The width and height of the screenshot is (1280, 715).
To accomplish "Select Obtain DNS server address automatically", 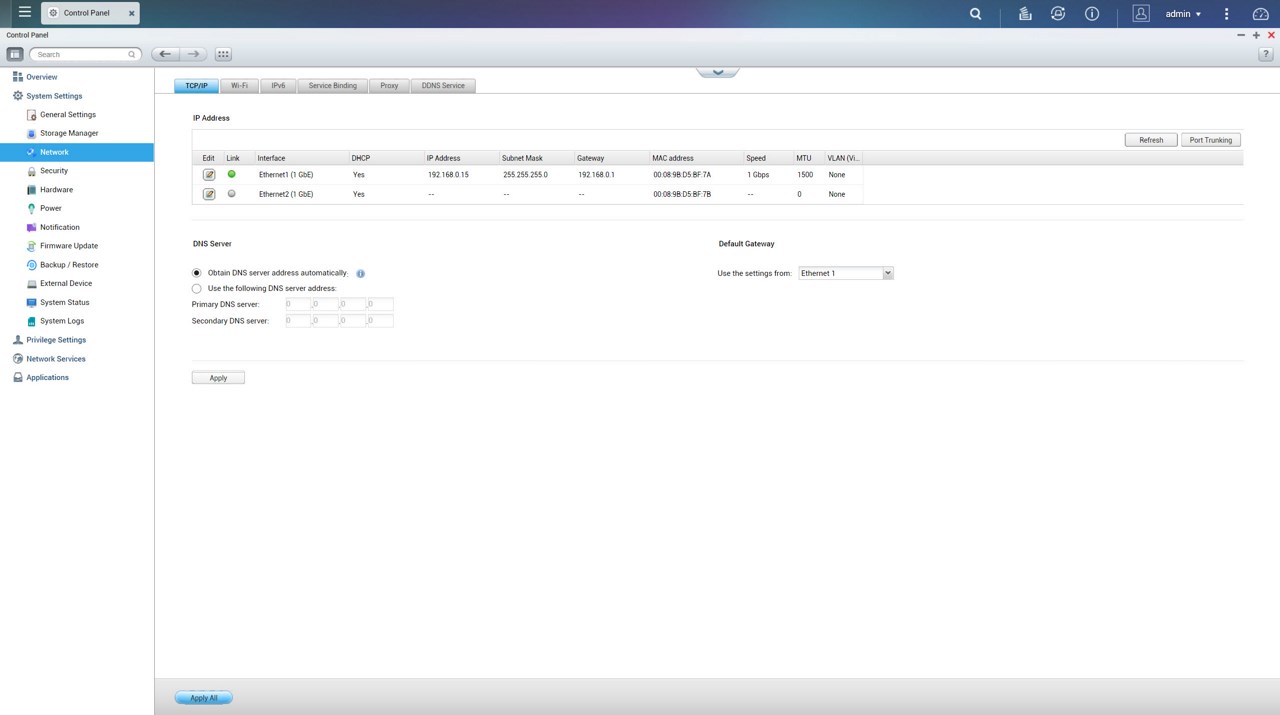I will (197, 273).
